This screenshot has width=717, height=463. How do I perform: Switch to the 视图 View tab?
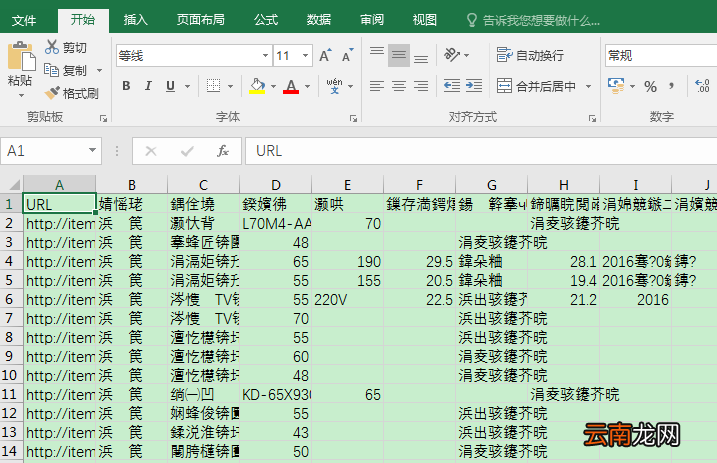tap(424, 20)
